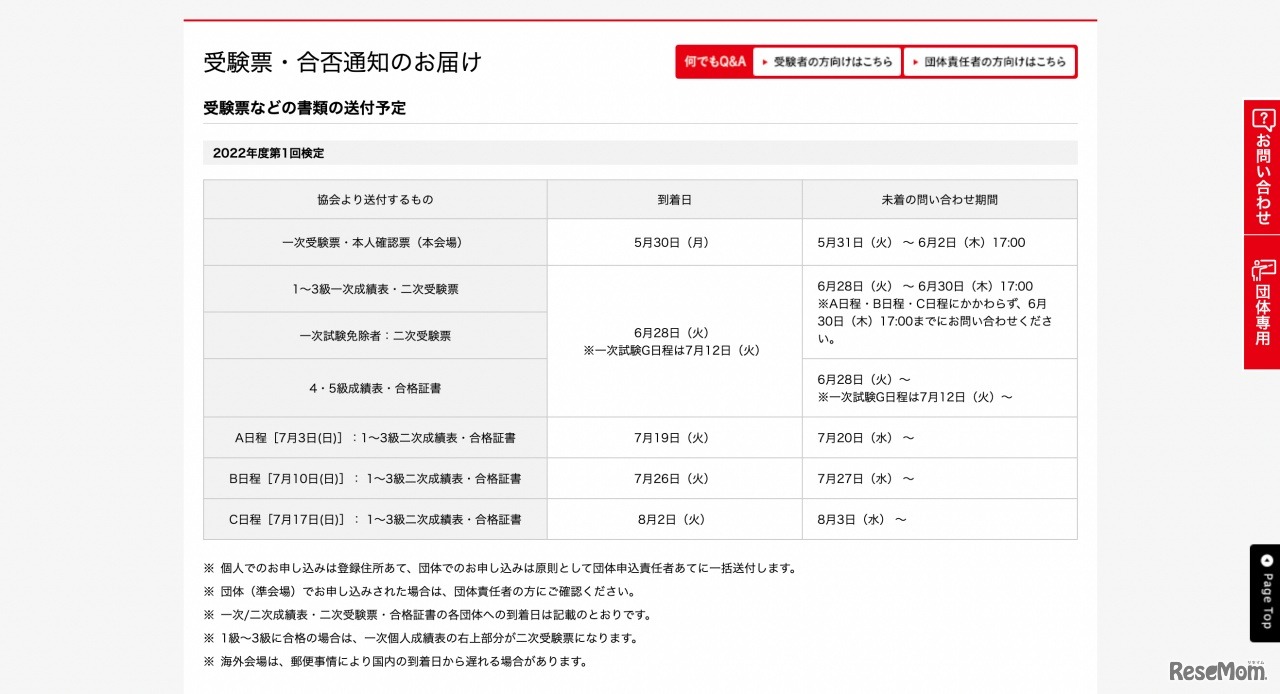
Task: Open the 団体責任者の方向けはこちら page
Action: click(990, 61)
